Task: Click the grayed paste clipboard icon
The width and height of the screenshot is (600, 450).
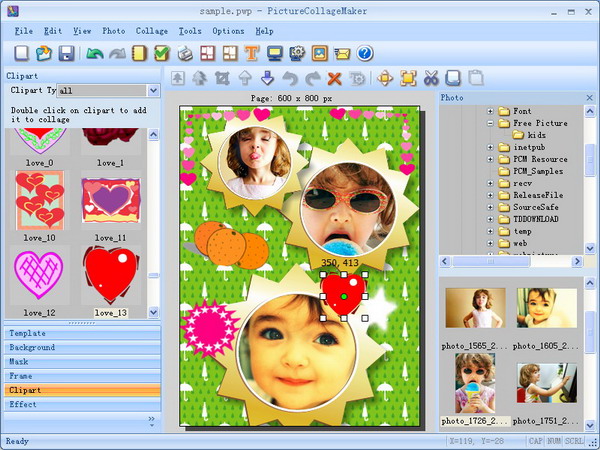Action: pyautogui.click(x=476, y=78)
